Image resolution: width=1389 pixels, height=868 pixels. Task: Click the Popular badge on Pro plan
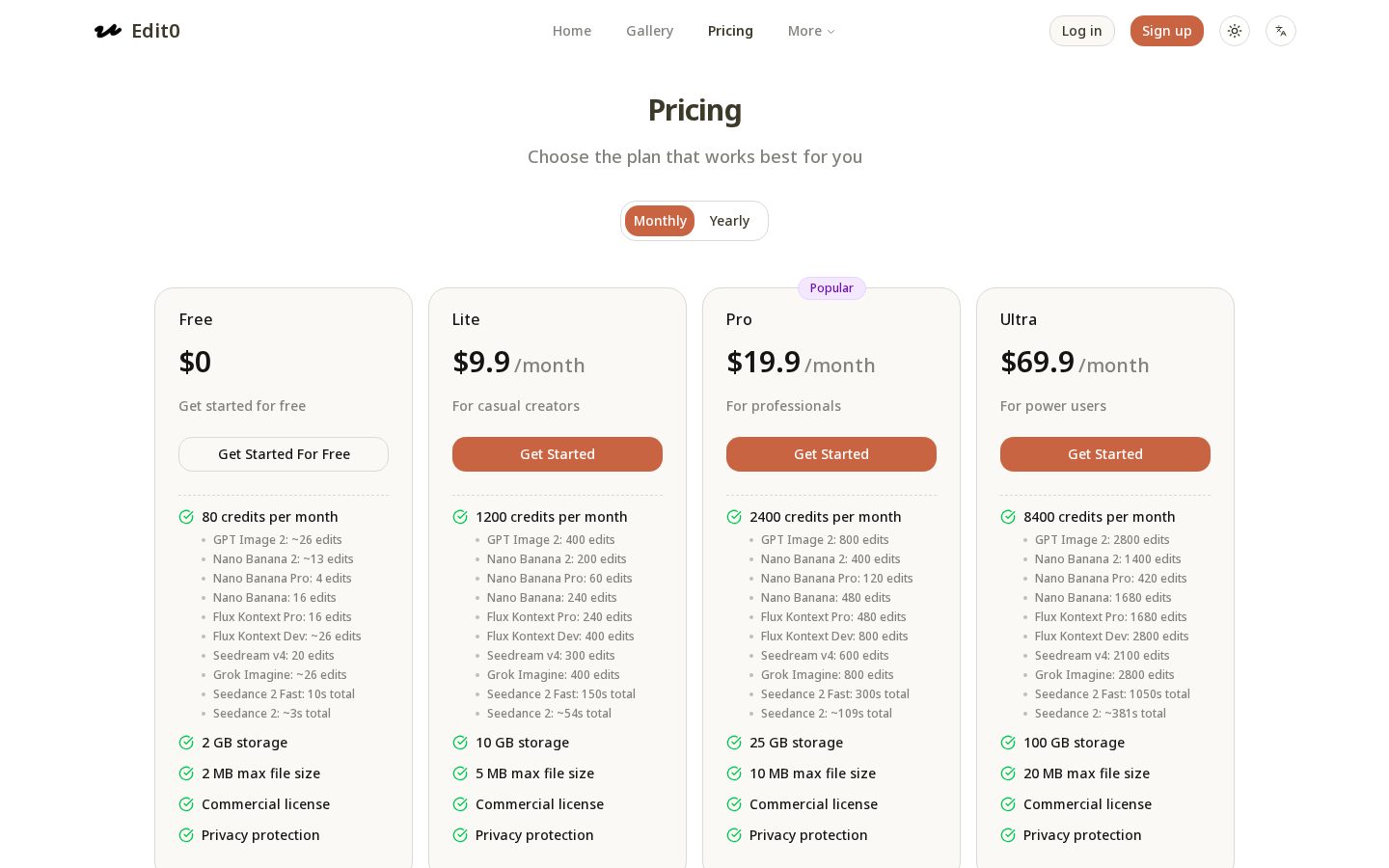pyautogui.click(x=831, y=288)
